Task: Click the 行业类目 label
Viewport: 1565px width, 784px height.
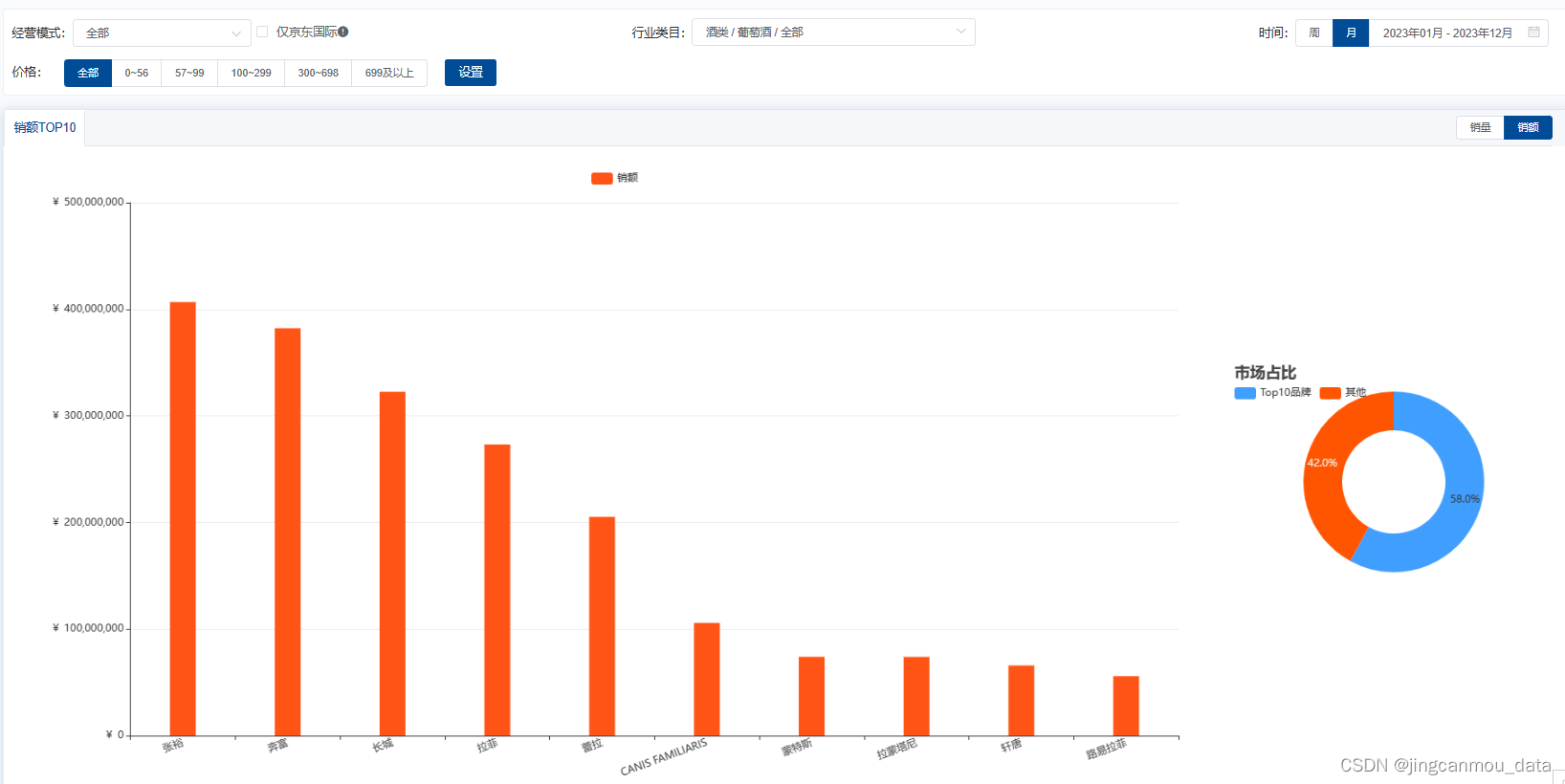Action: click(658, 33)
